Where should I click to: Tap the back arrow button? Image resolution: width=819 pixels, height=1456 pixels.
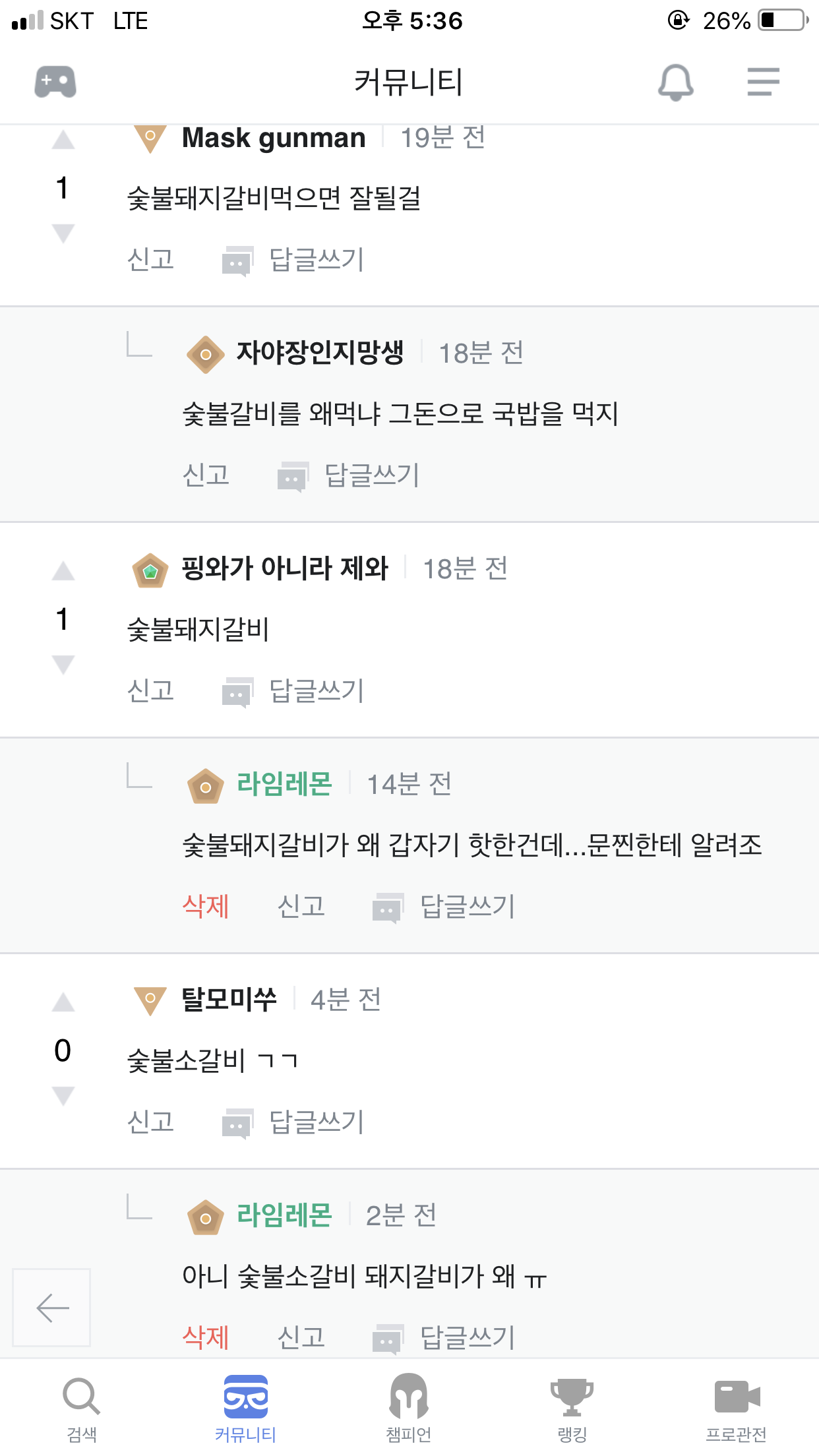(52, 1307)
